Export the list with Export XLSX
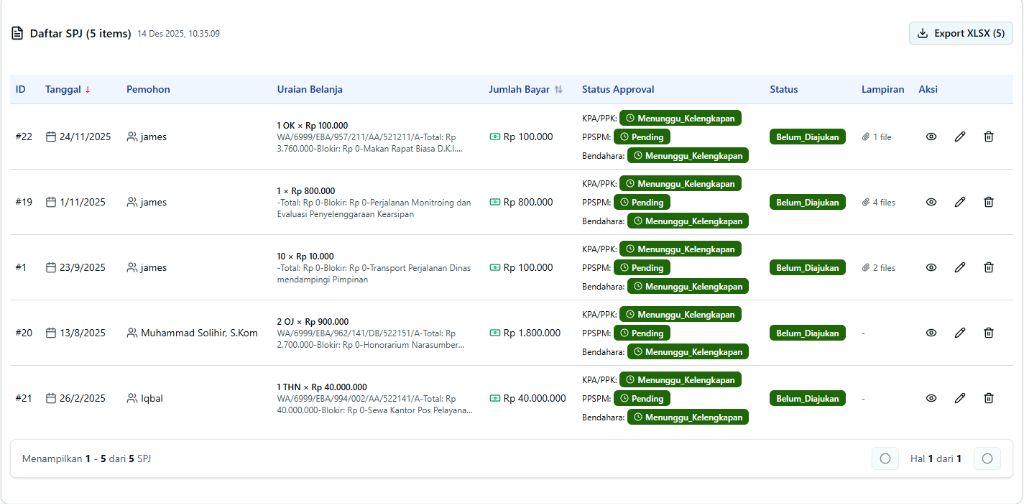 click(x=961, y=33)
